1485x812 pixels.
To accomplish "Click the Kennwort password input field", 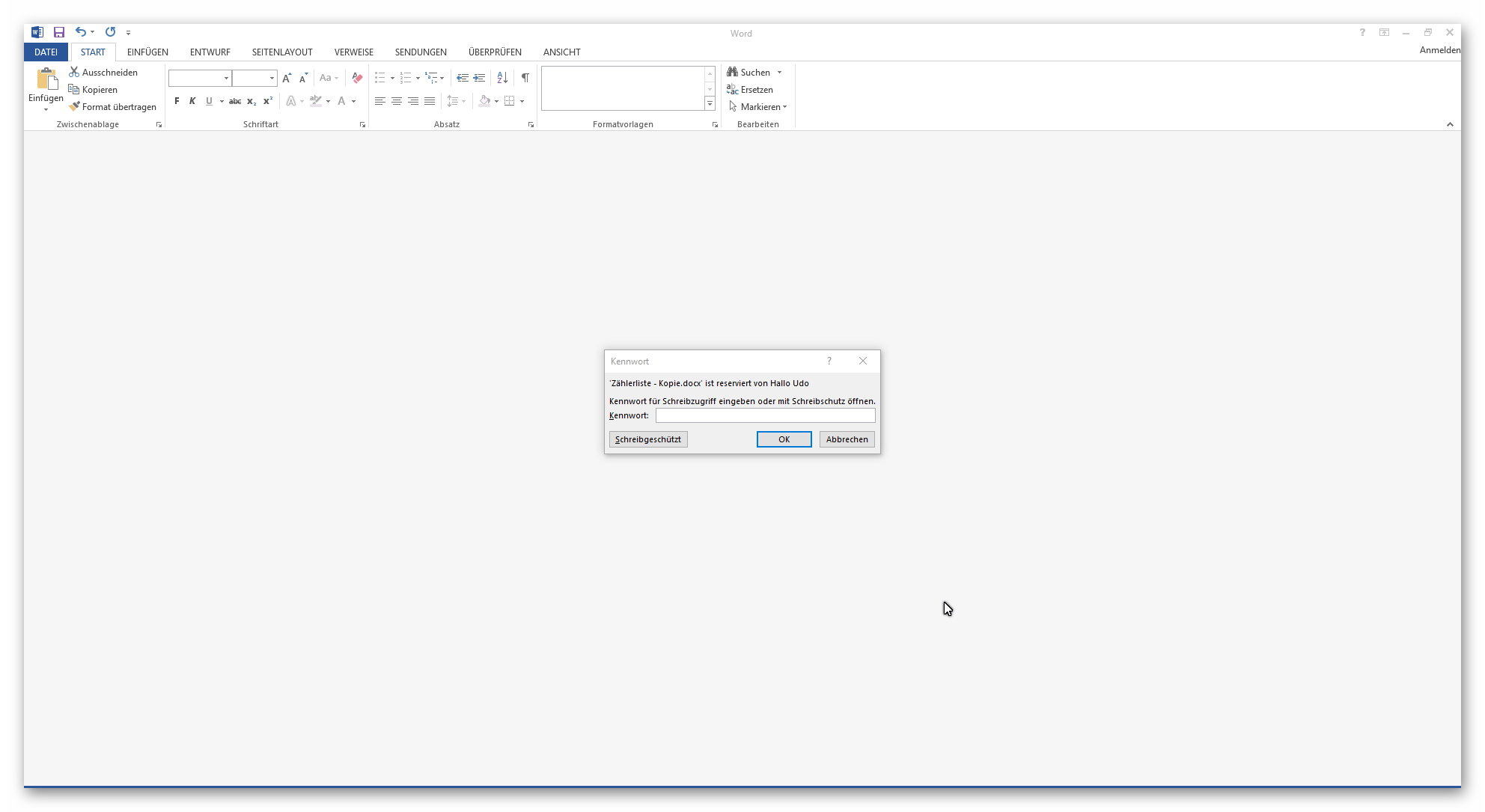I will [x=765, y=415].
